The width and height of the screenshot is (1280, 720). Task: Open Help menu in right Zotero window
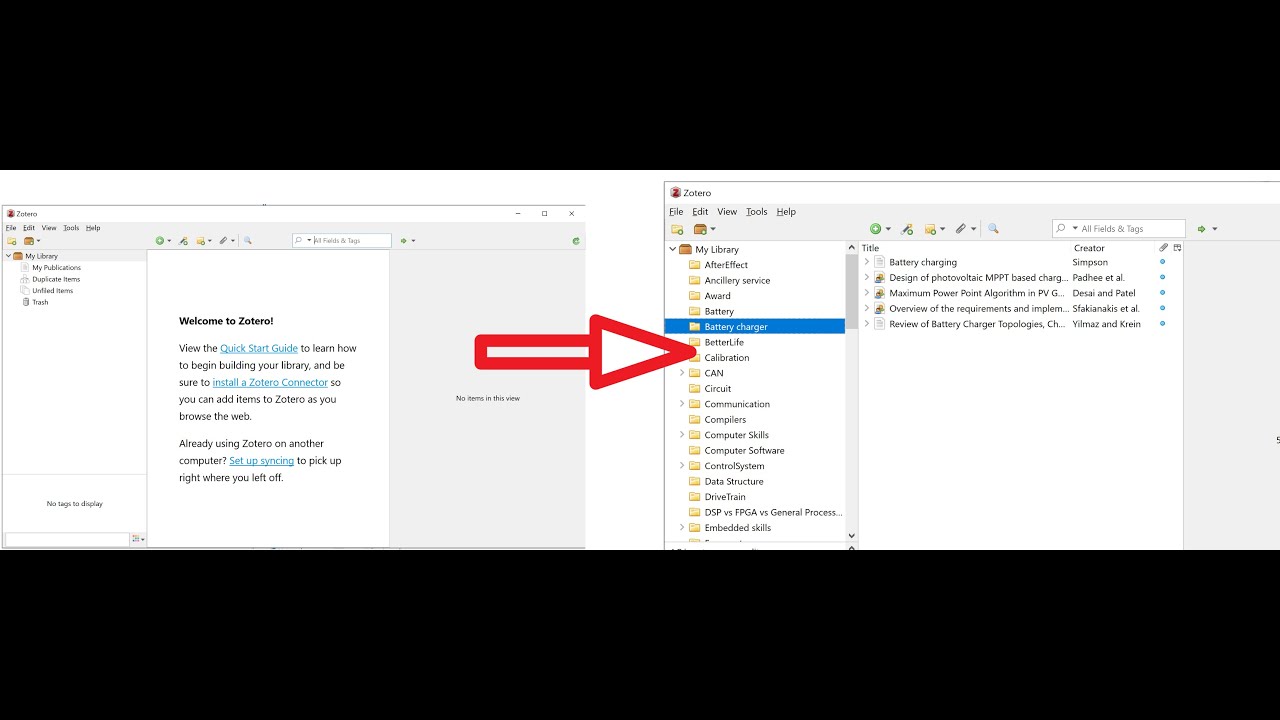pyautogui.click(x=786, y=212)
